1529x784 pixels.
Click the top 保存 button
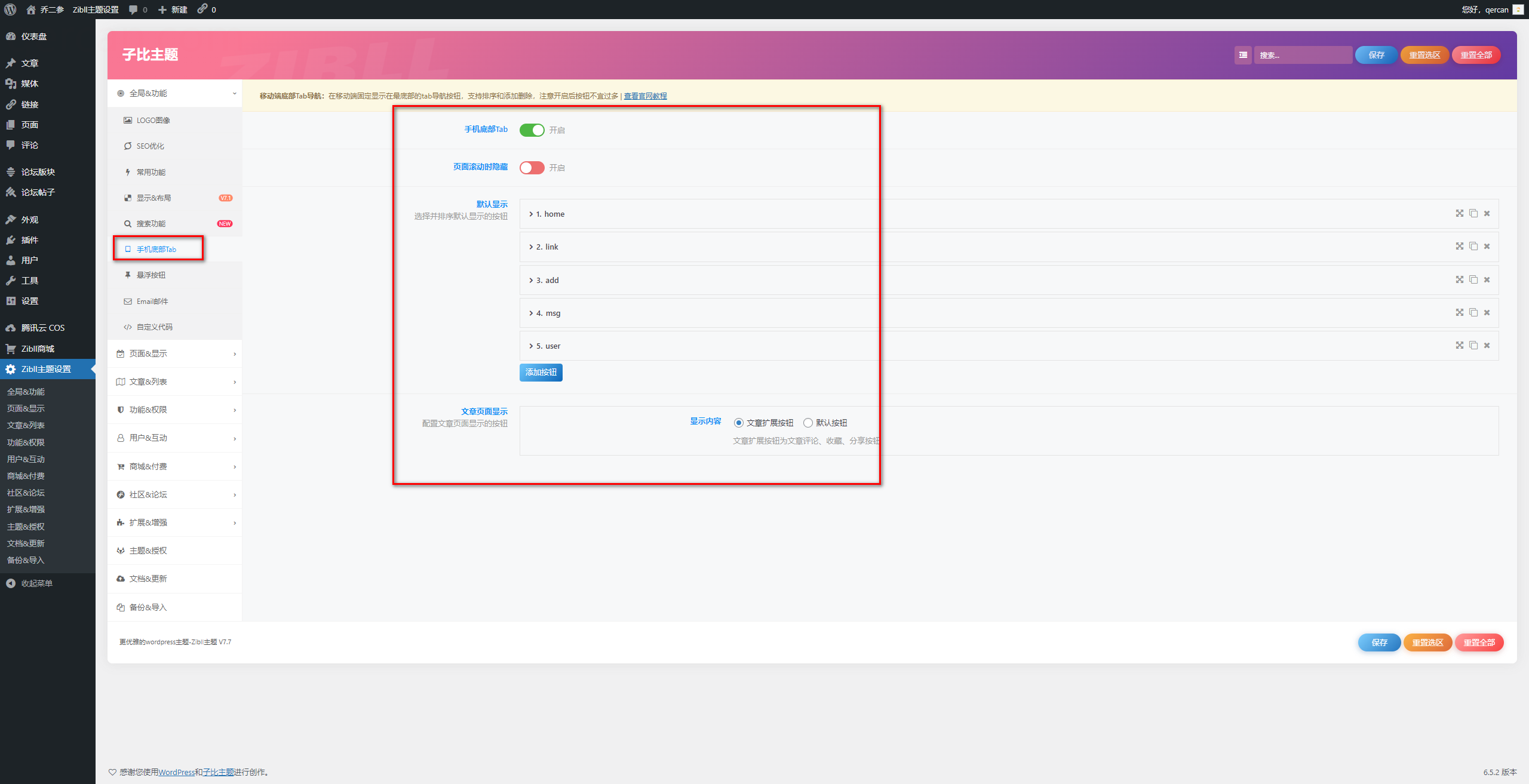coord(1376,55)
